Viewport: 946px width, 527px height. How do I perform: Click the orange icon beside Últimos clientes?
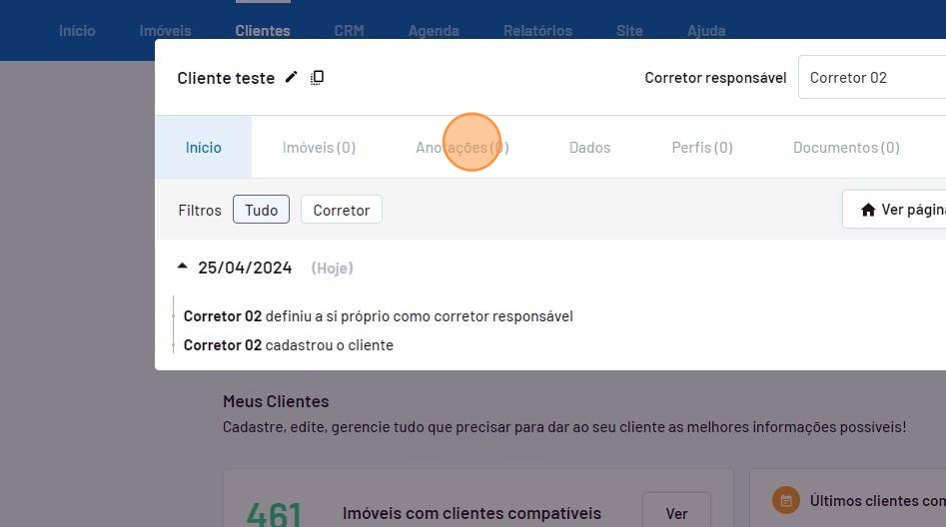point(786,500)
